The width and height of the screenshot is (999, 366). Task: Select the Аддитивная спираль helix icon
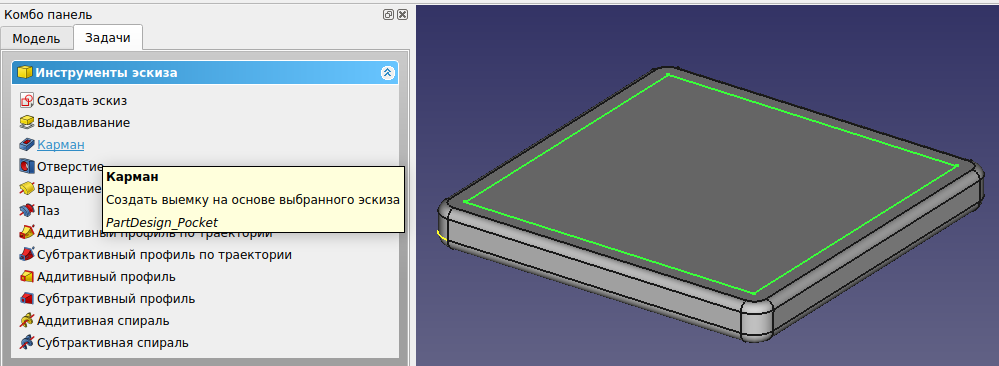[x=27, y=321]
